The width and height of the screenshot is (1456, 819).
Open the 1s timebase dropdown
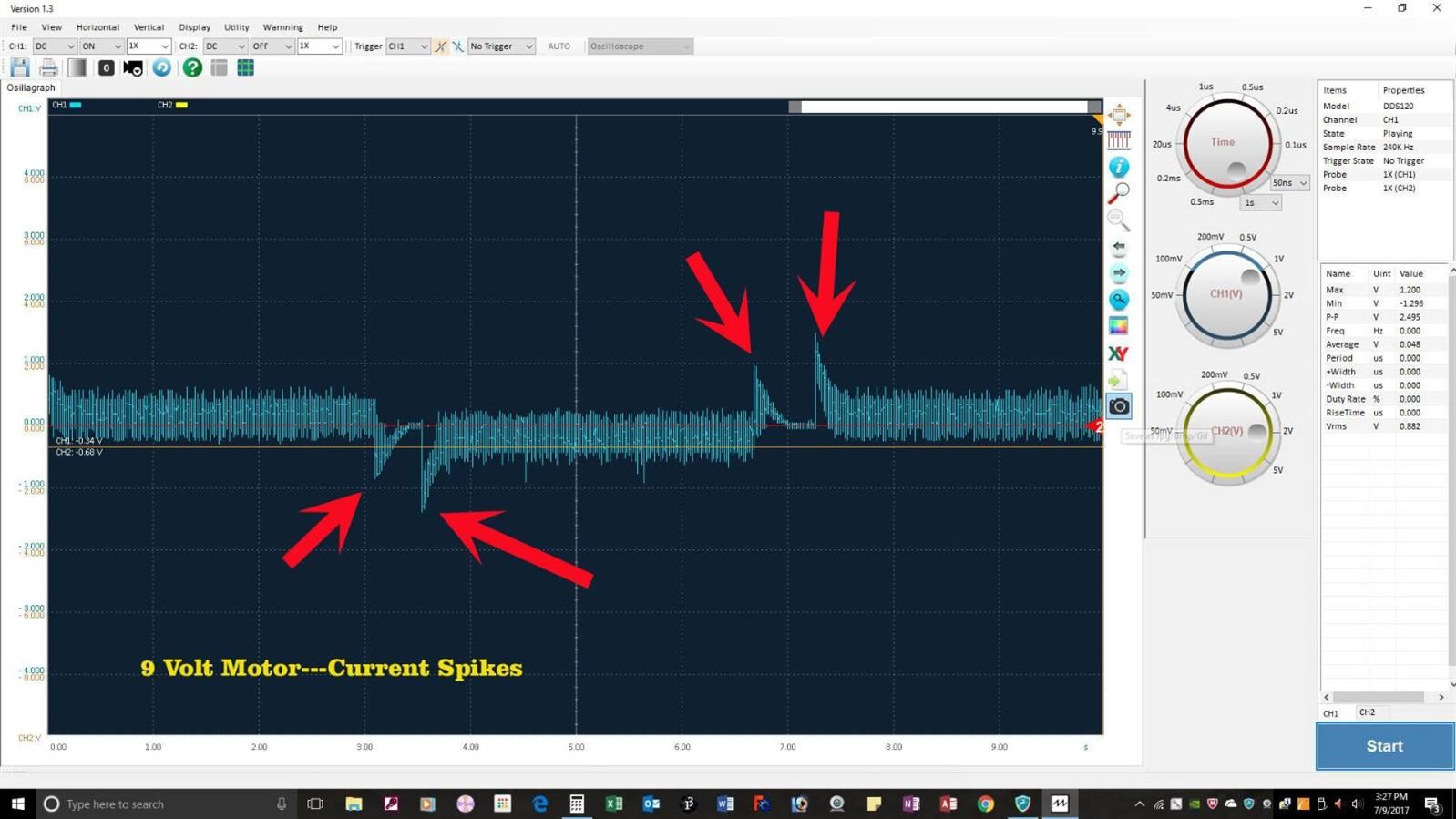tap(1262, 203)
